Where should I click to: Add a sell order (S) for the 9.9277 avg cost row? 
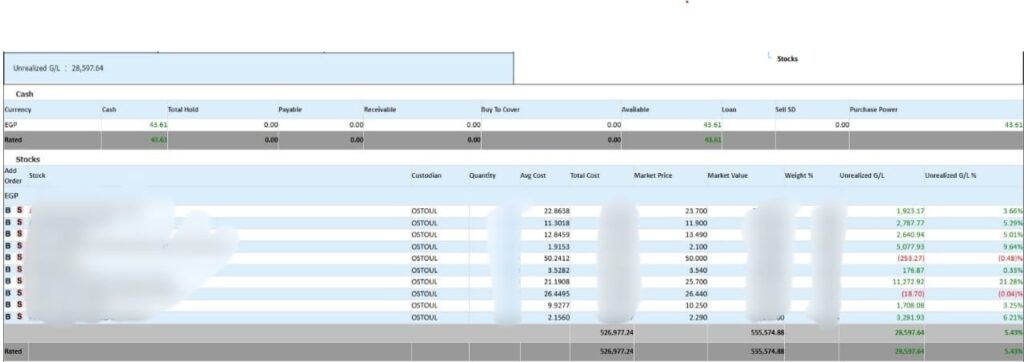[19, 304]
